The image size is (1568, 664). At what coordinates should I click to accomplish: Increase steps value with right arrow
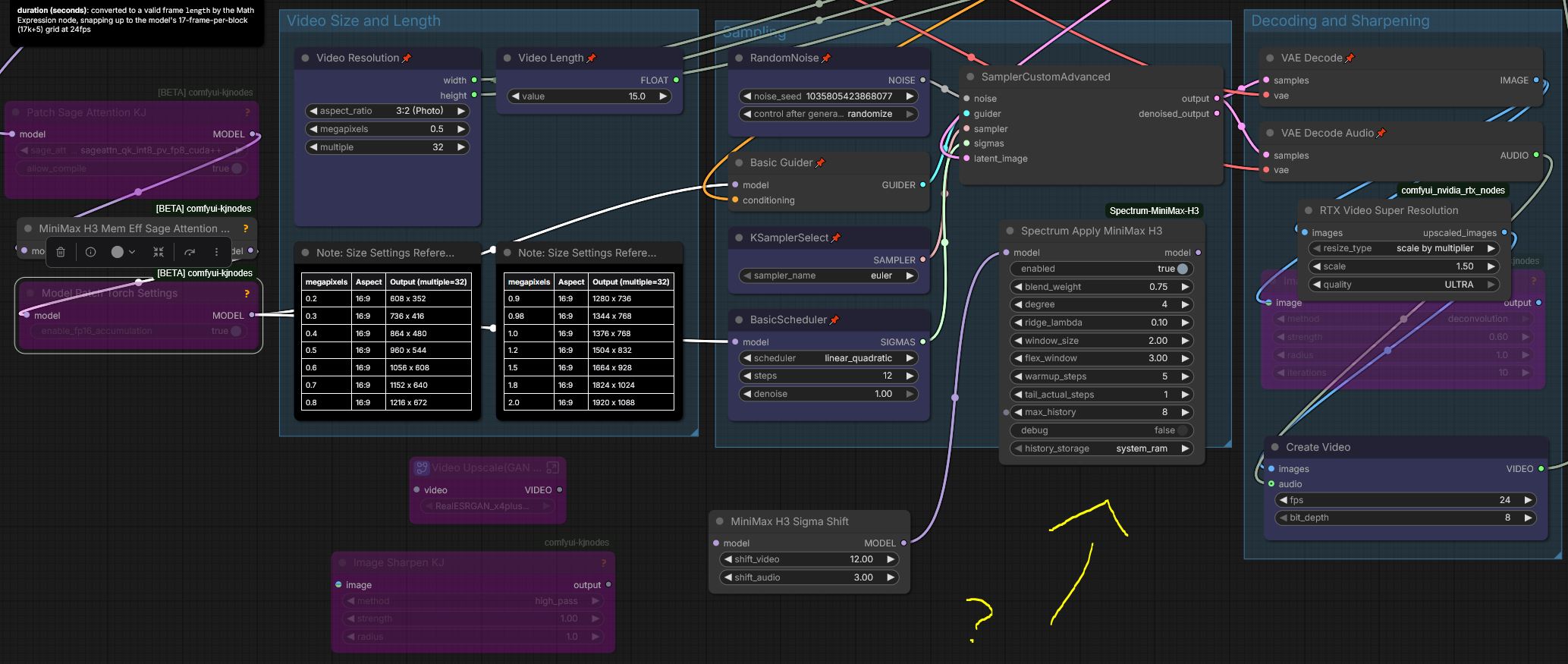click(x=909, y=376)
